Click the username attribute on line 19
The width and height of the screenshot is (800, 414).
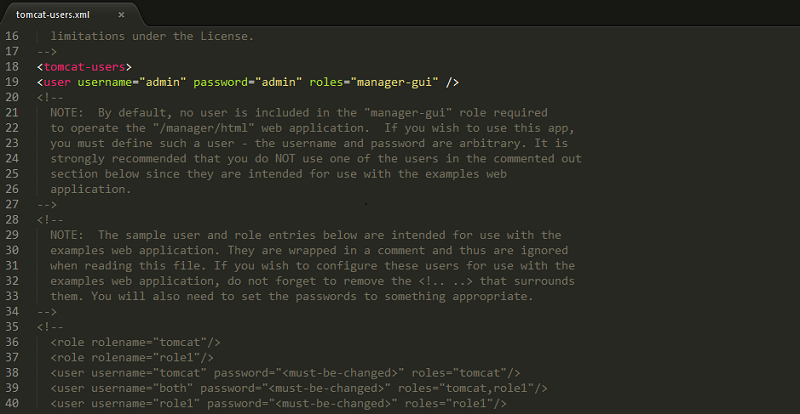pyautogui.click(x=105, y=82)
